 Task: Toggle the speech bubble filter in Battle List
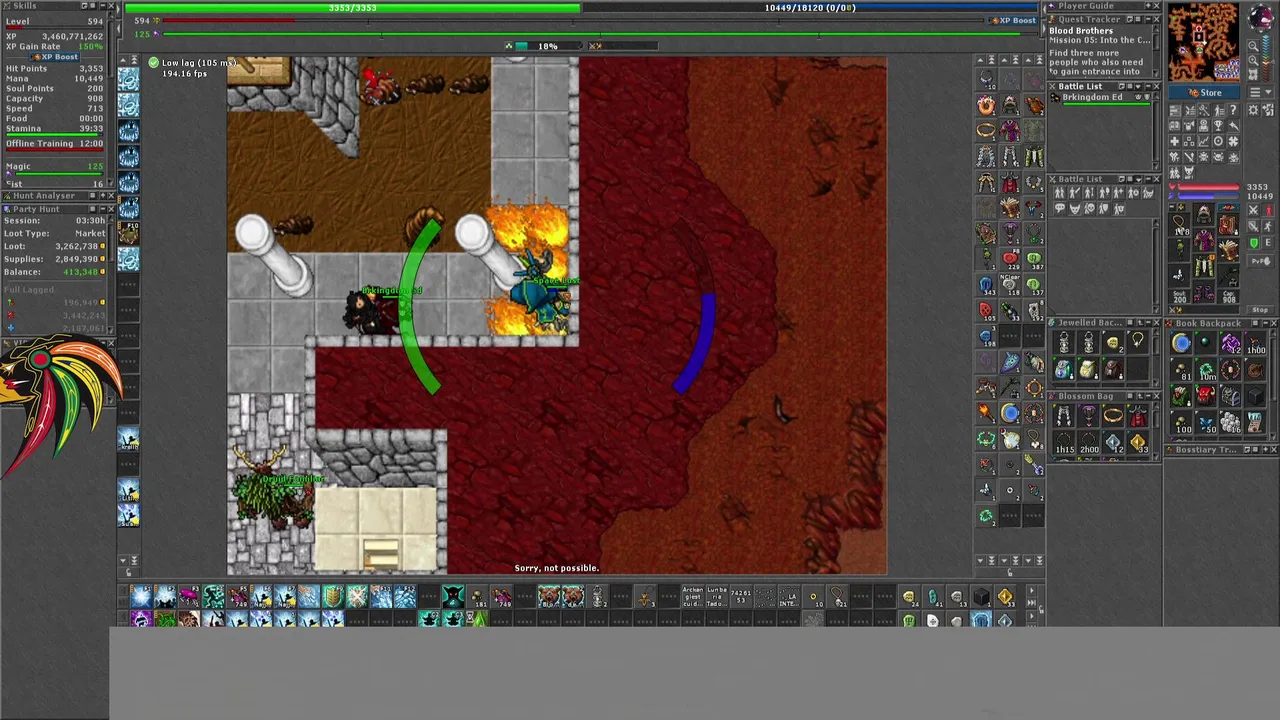point(1060,208)
